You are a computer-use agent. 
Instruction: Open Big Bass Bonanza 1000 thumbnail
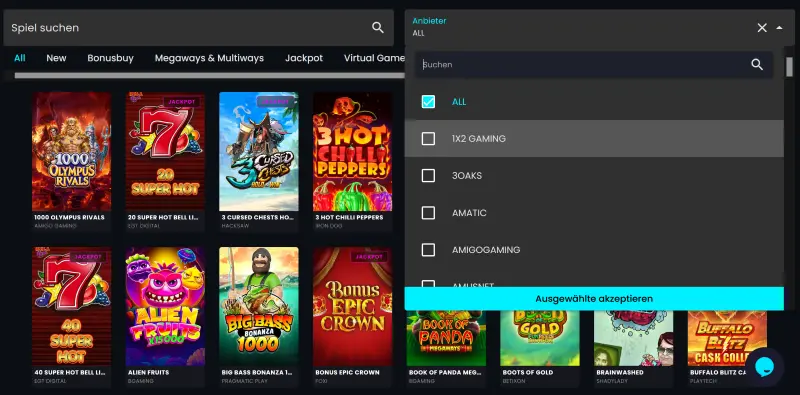click(259, 307)
